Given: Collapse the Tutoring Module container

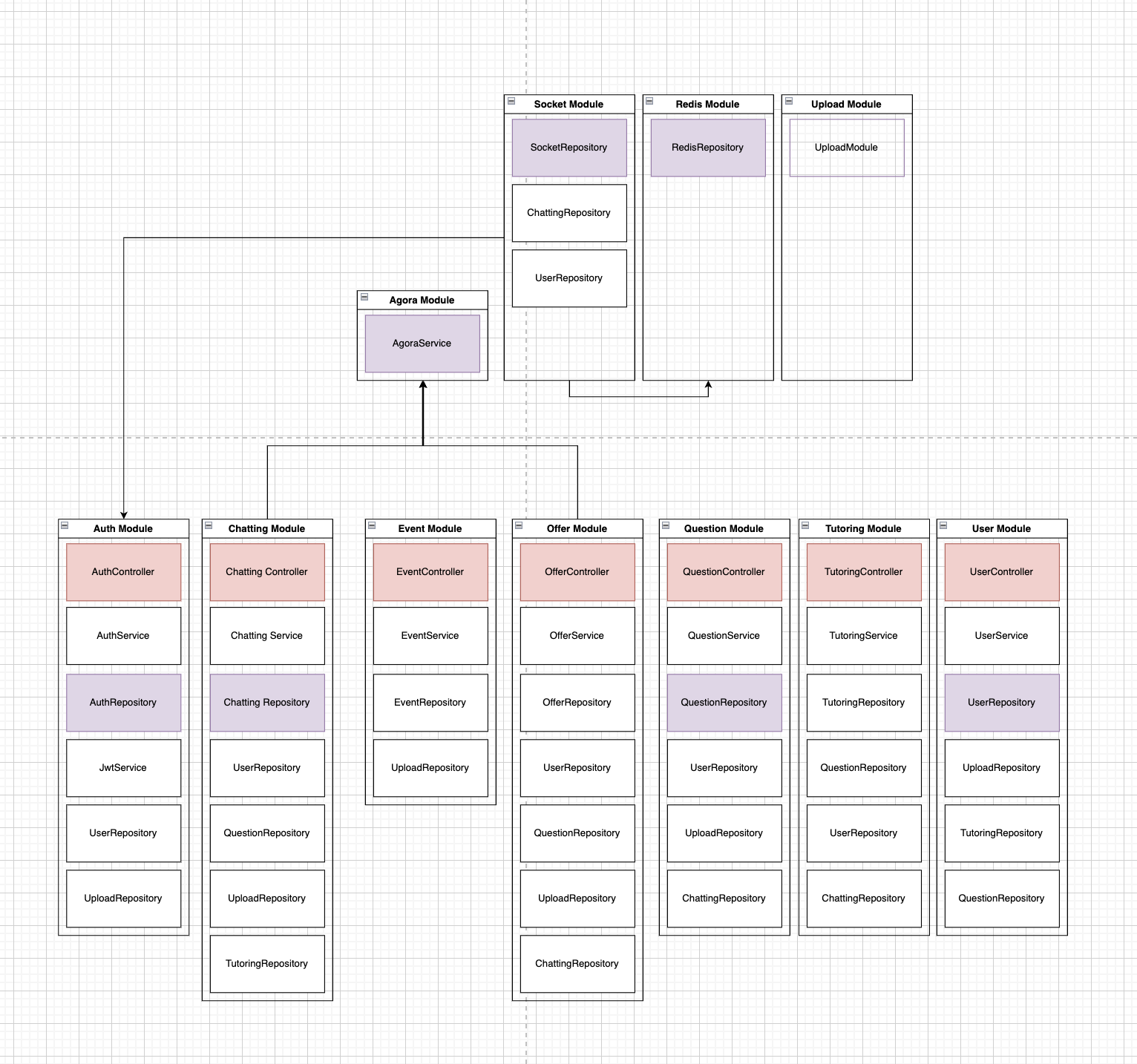Looking at the screenshot, I should coord(805,525).
